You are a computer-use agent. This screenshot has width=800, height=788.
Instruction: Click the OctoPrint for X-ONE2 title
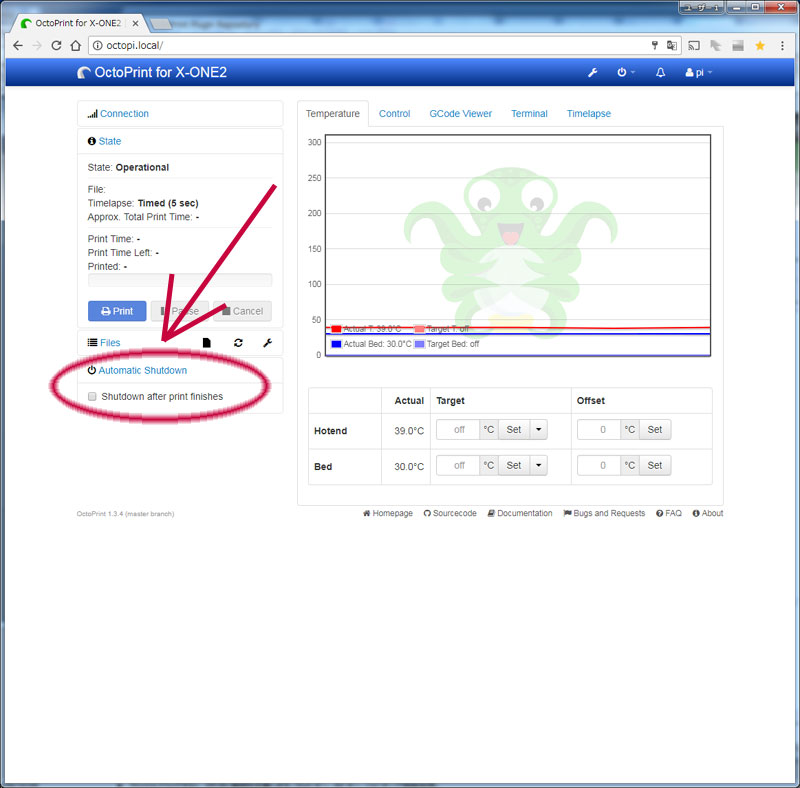click(152, 72)
